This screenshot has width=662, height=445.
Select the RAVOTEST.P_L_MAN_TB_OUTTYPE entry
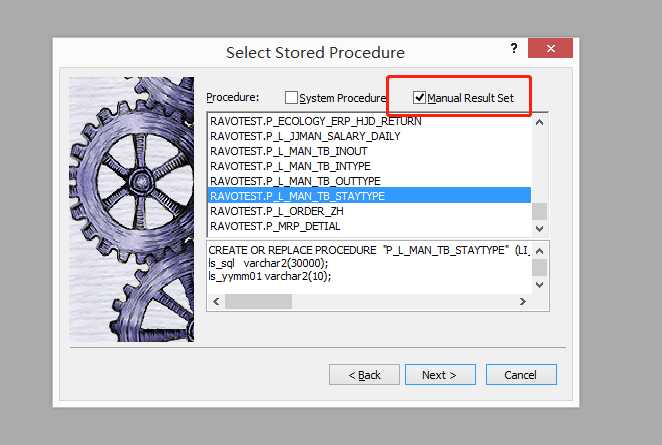[x=295, y=181]
